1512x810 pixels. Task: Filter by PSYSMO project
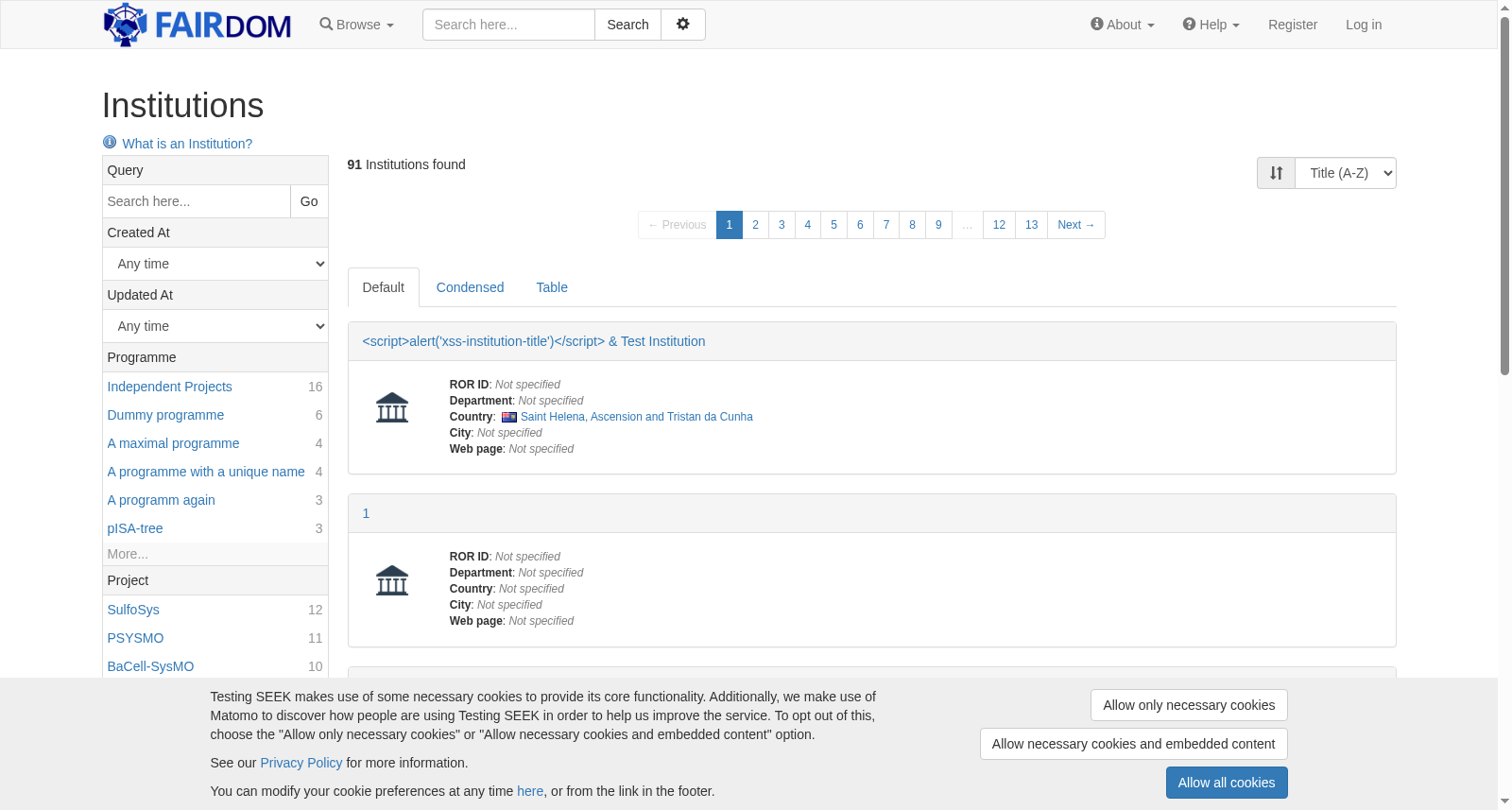(x=136, y=638)
